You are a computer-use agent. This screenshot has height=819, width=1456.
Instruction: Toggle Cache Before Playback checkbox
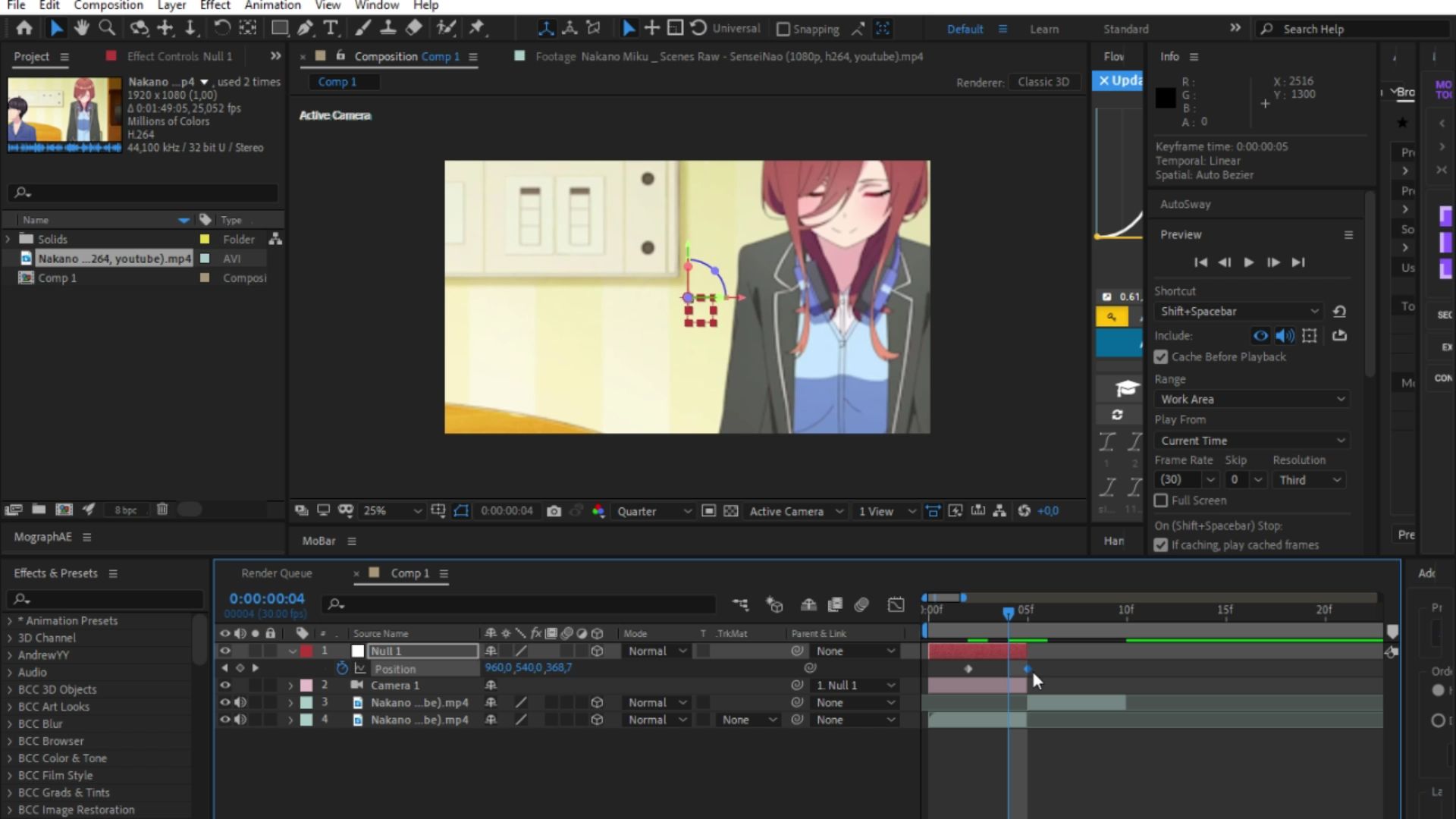pyautogui.click(x=1161, y=357)
